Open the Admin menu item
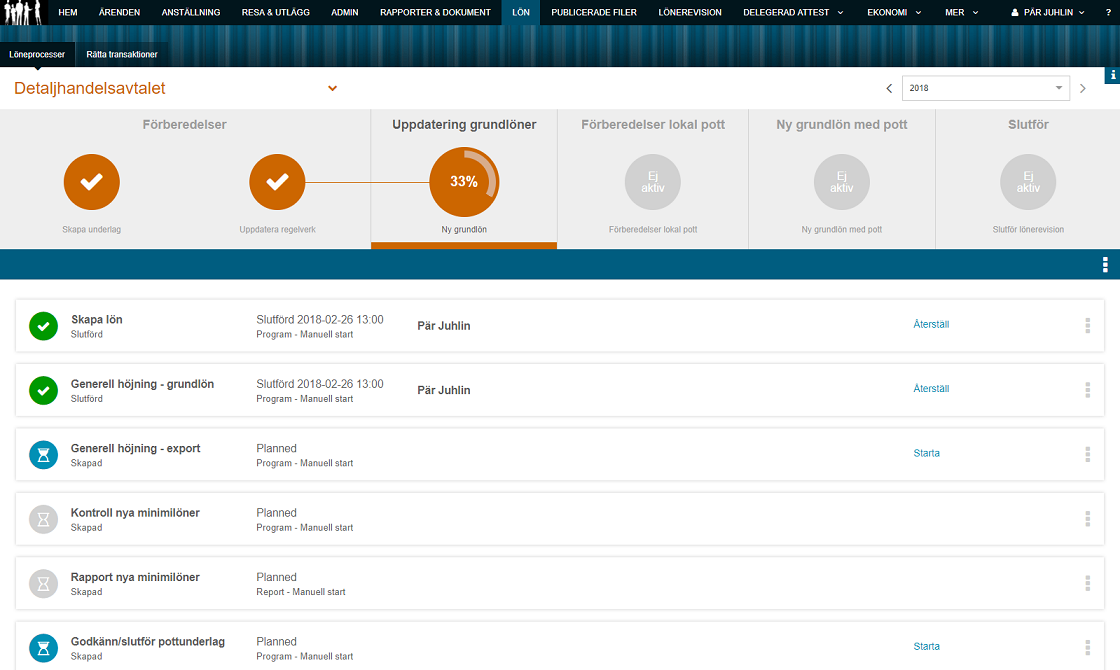 344,12
